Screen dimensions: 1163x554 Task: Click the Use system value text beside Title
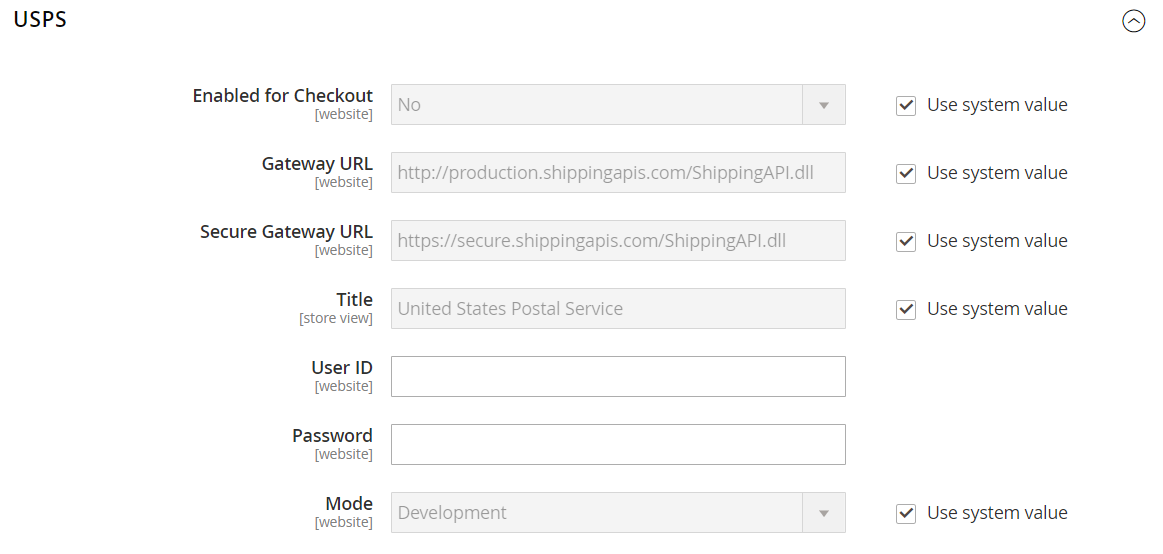tap(997, 309)
